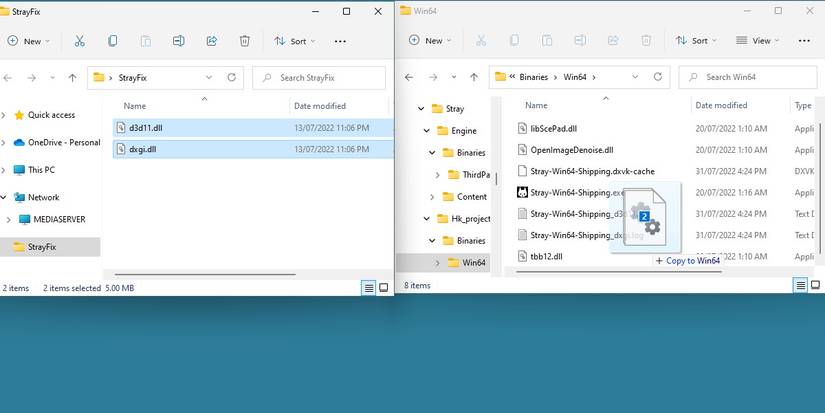
Task: Click Rename icon in StrayFix toolbar
Action: coord(178,41)
